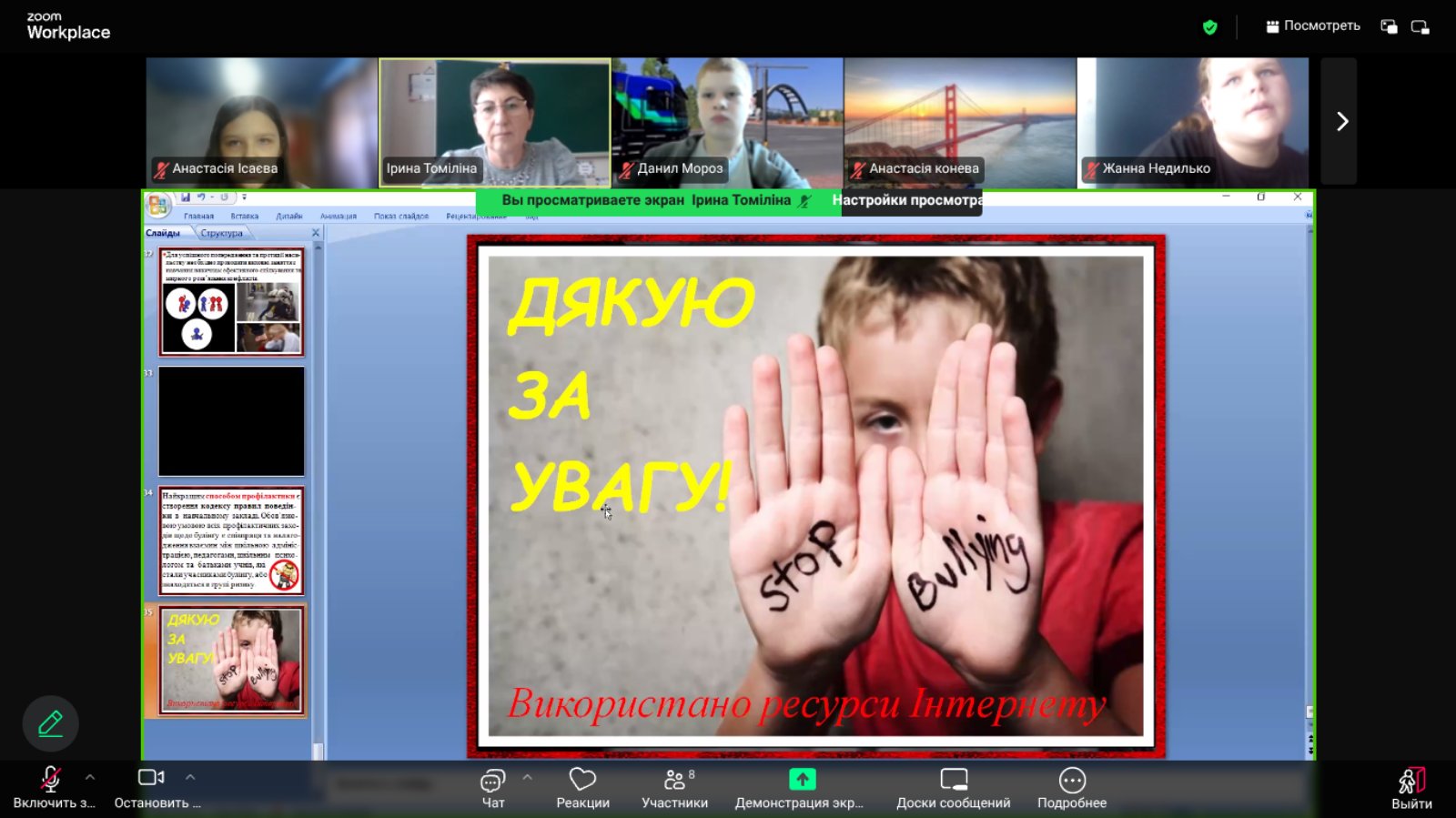This screenshot has width=1456, height=818.
Task: Click the green share screen icon
Action: point(802,780)
